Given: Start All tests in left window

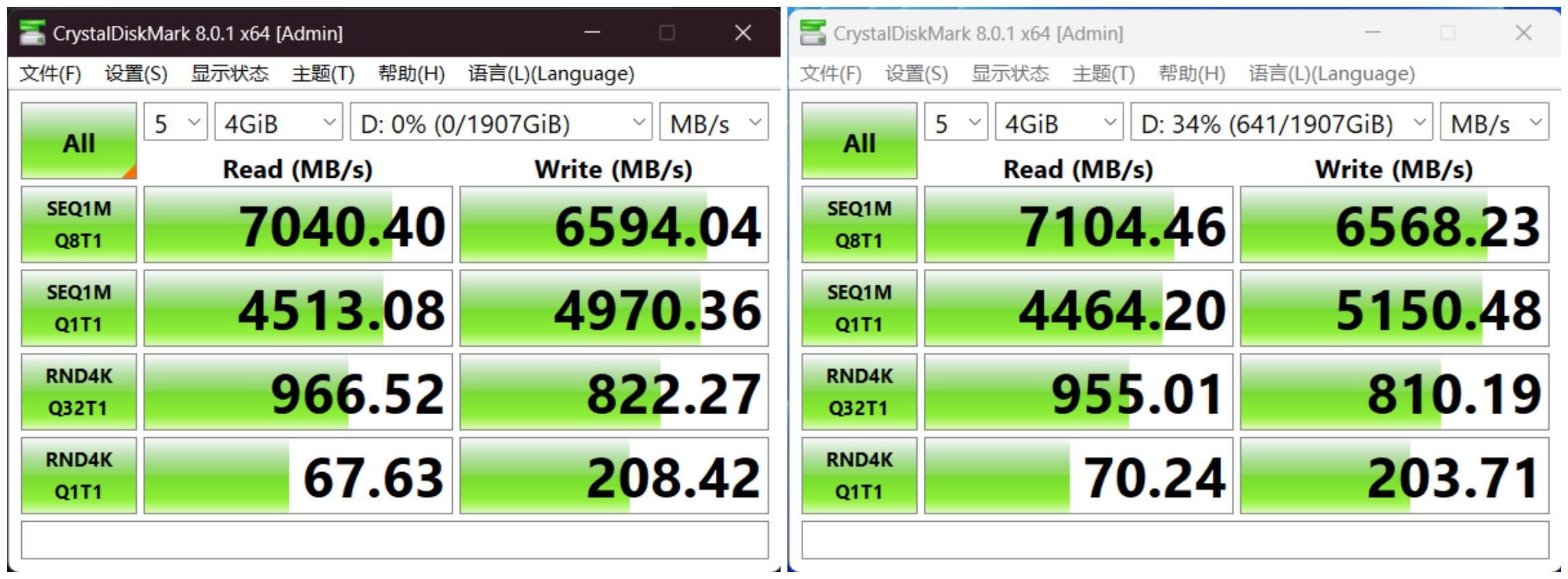Looking at the screenshot, I should (79, 141).
